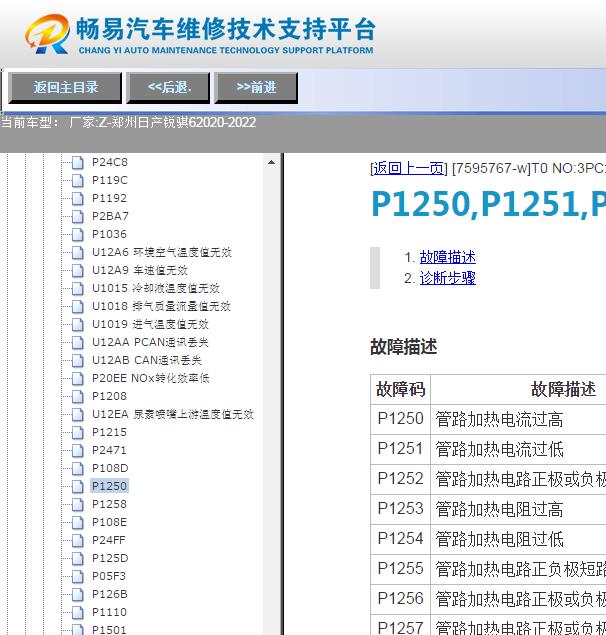This screenshot has width=606, height=635.
Task: Click the page icon beside U1015
Action: 77,288
